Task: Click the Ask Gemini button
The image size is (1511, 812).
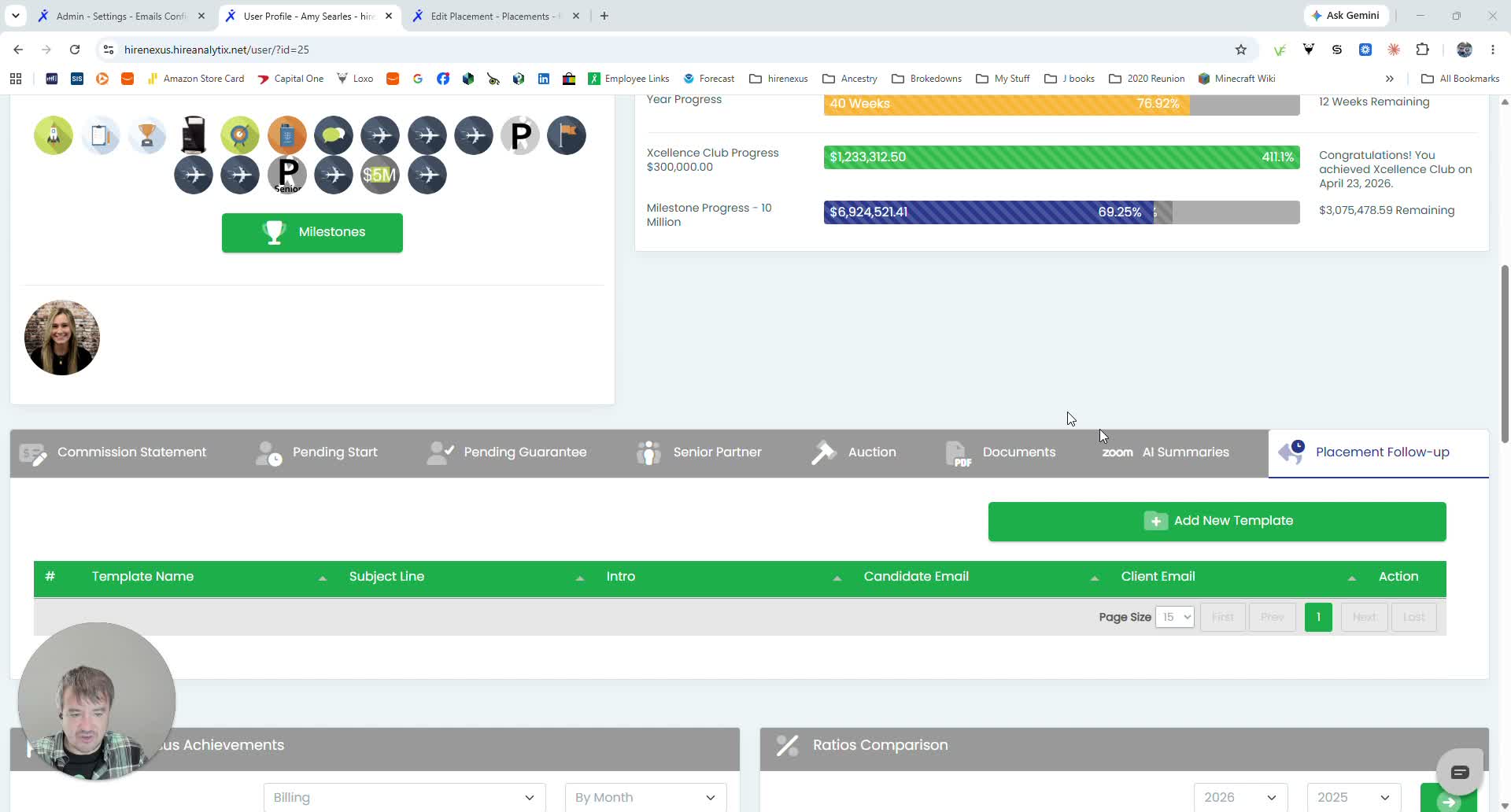Action: click(1346, 16)
